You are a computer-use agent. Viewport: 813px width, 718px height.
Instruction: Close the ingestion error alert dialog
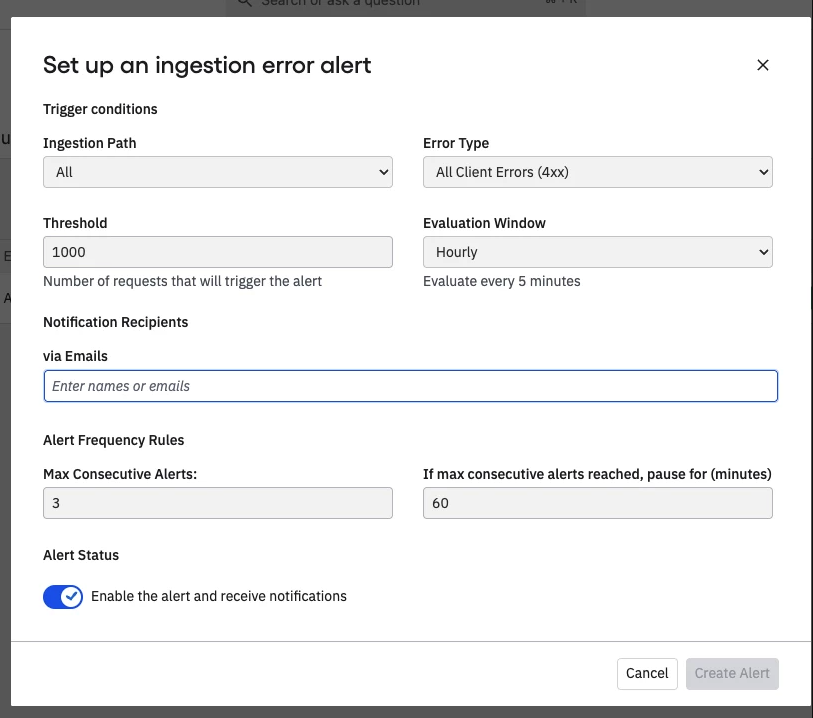point(762,65)
